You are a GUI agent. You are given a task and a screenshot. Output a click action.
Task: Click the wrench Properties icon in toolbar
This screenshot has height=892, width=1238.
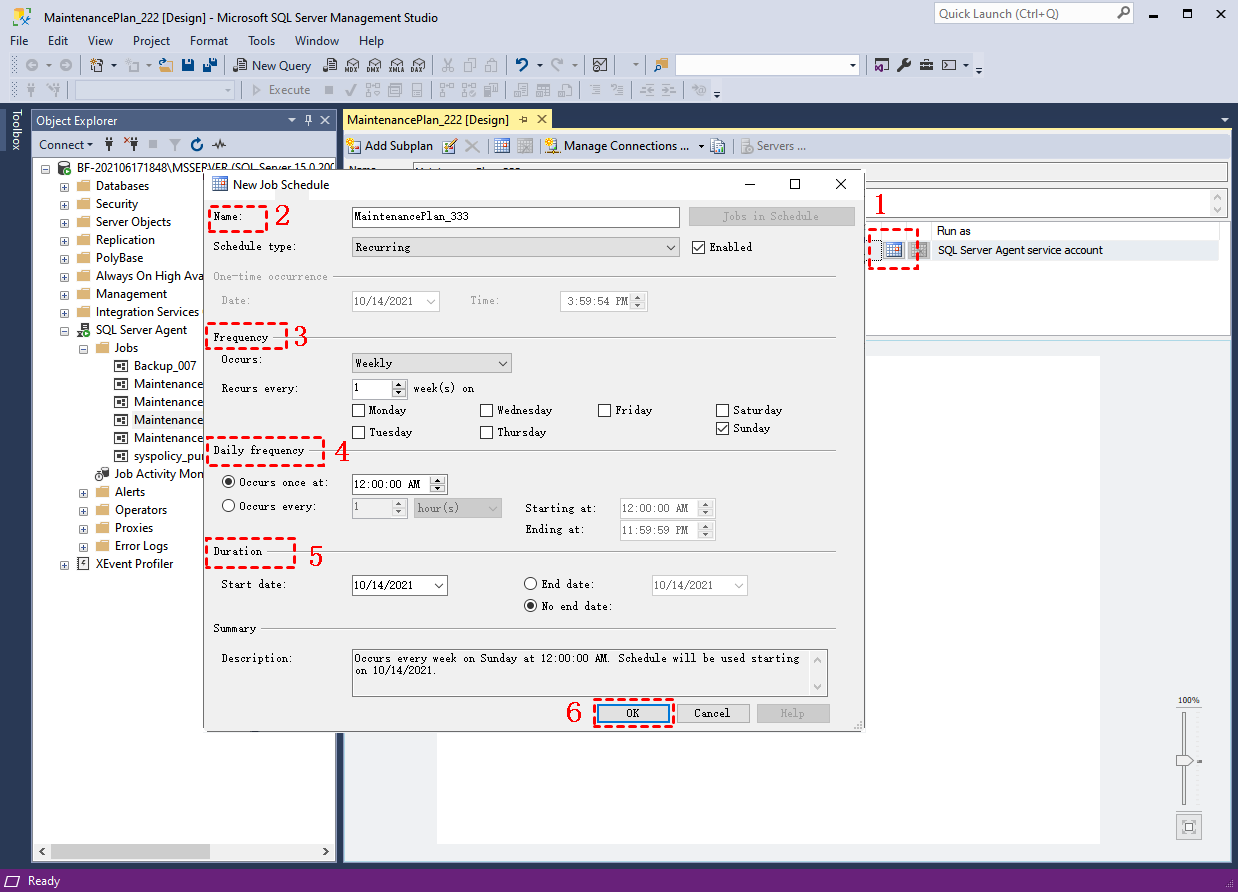[x=904, y=65]
